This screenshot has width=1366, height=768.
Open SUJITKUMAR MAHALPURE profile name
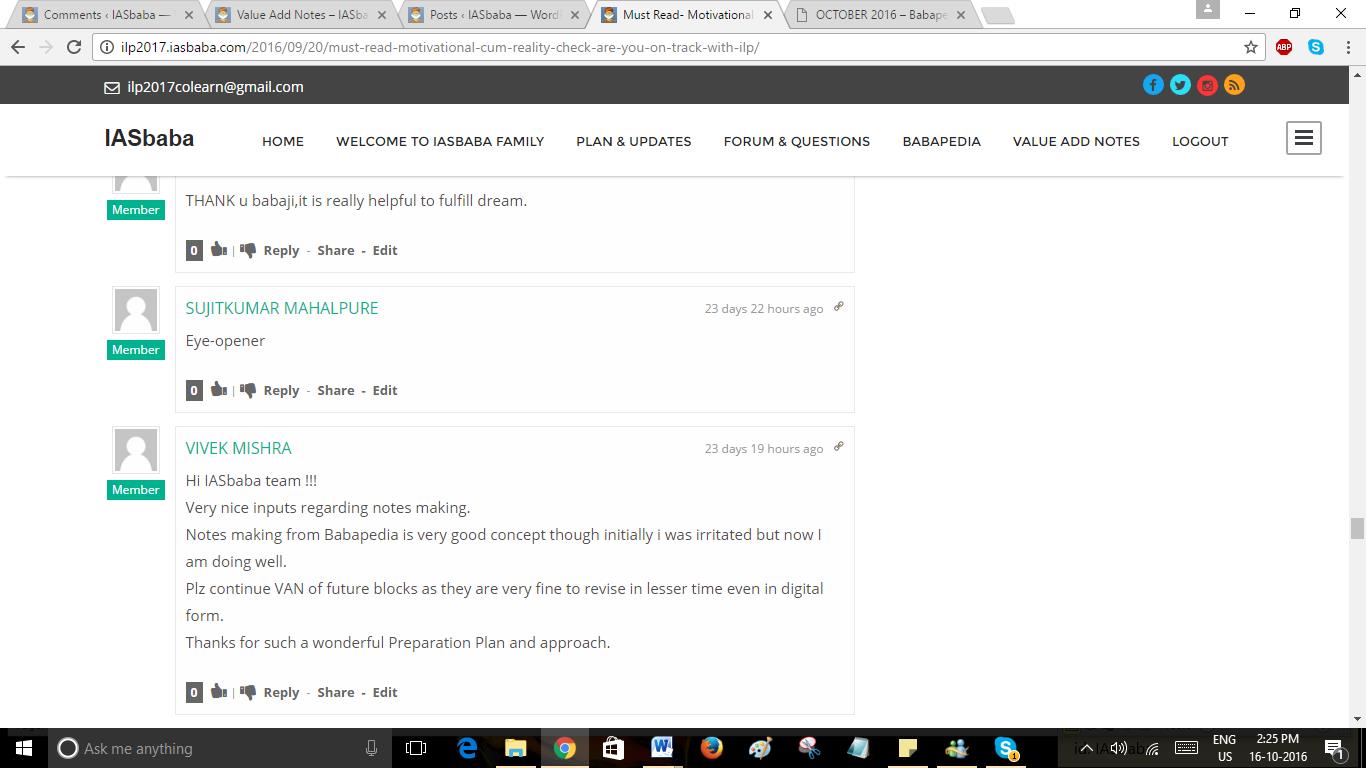tap(282, 308)
